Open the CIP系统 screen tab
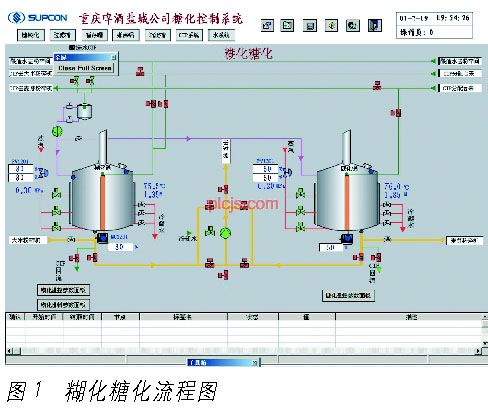Viewport: 488px width, 410px height. pos(189,35)
